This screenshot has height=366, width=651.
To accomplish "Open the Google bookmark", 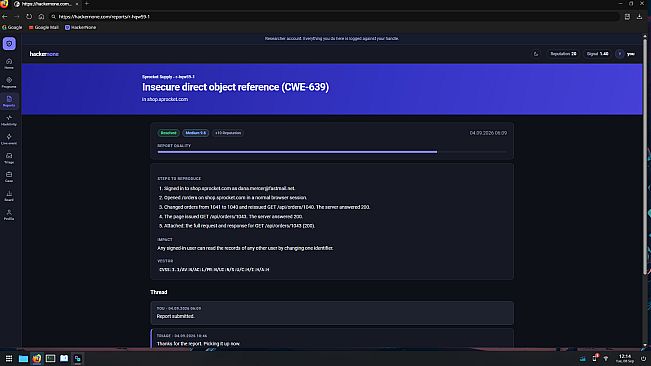I will [12, 27].
